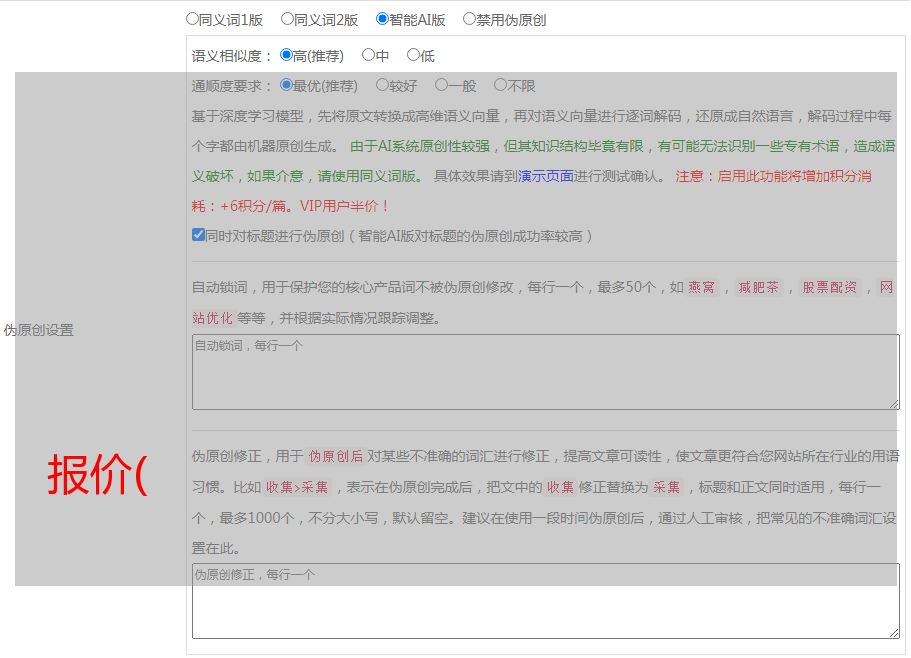
Task: Focus the 伪原创修正 text area
Action: (545, 602)
